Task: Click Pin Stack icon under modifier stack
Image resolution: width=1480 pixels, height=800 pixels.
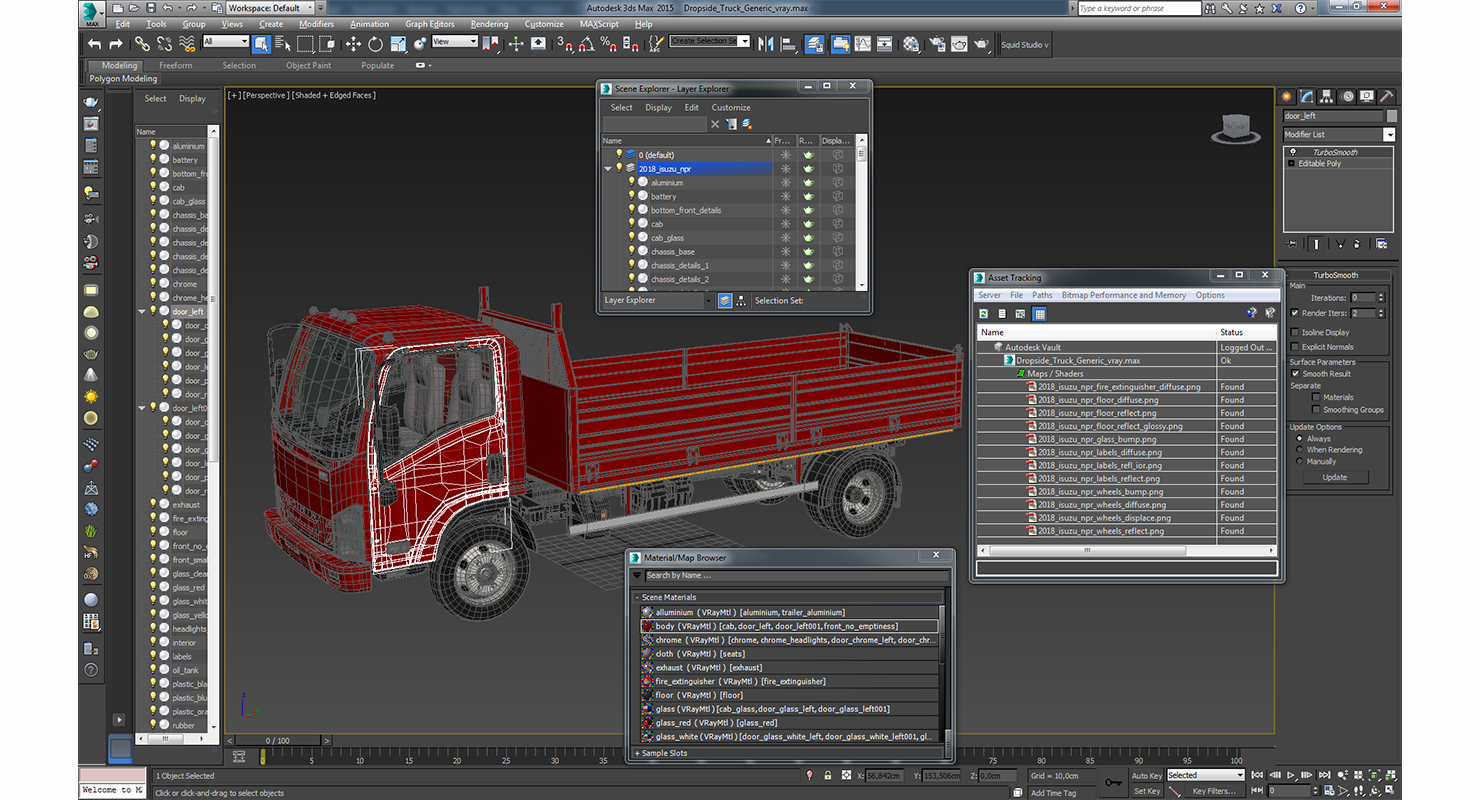Action: (1292, 243)
